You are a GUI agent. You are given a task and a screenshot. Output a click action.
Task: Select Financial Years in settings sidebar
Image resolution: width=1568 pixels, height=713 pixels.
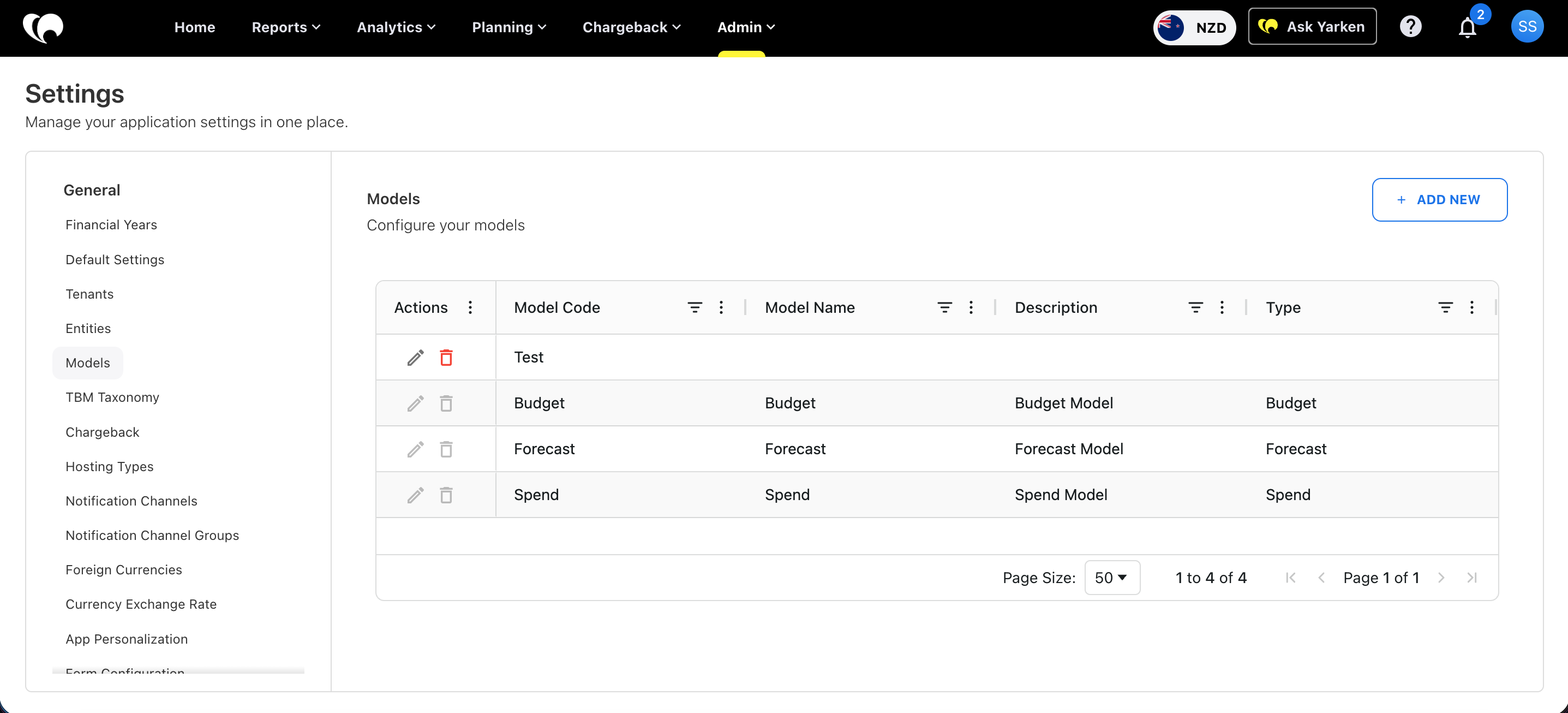(x=111, y=225)
